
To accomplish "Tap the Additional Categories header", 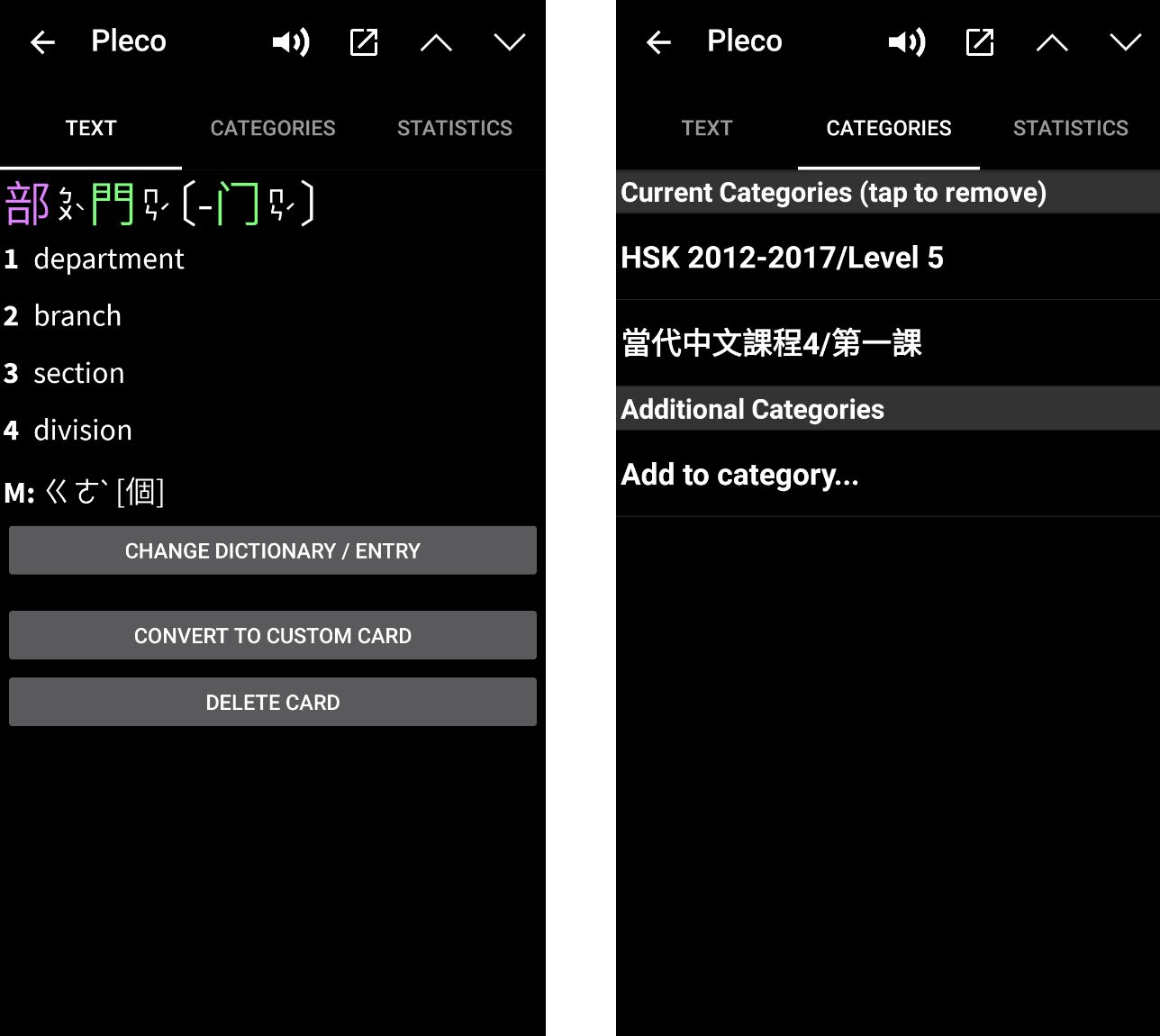I will (x=752, y=408).
